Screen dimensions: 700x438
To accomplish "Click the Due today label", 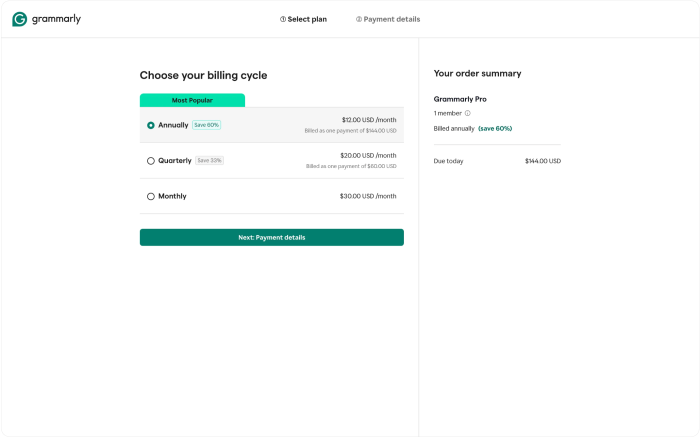I will (x=448, y=161).
